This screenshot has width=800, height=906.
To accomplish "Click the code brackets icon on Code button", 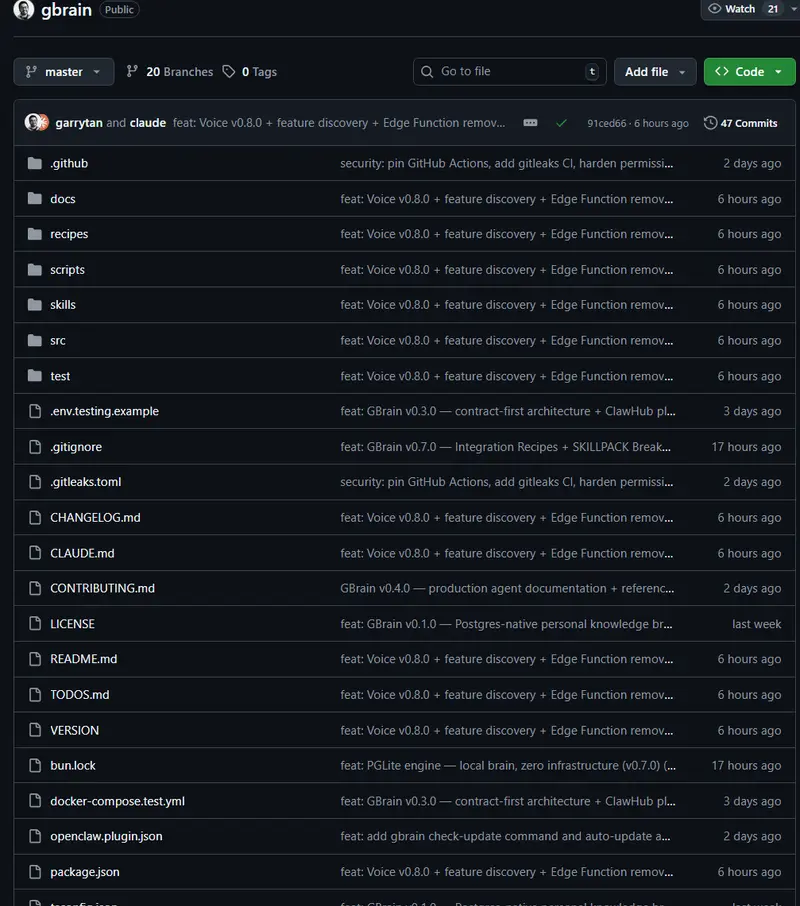I will point(721,72).
